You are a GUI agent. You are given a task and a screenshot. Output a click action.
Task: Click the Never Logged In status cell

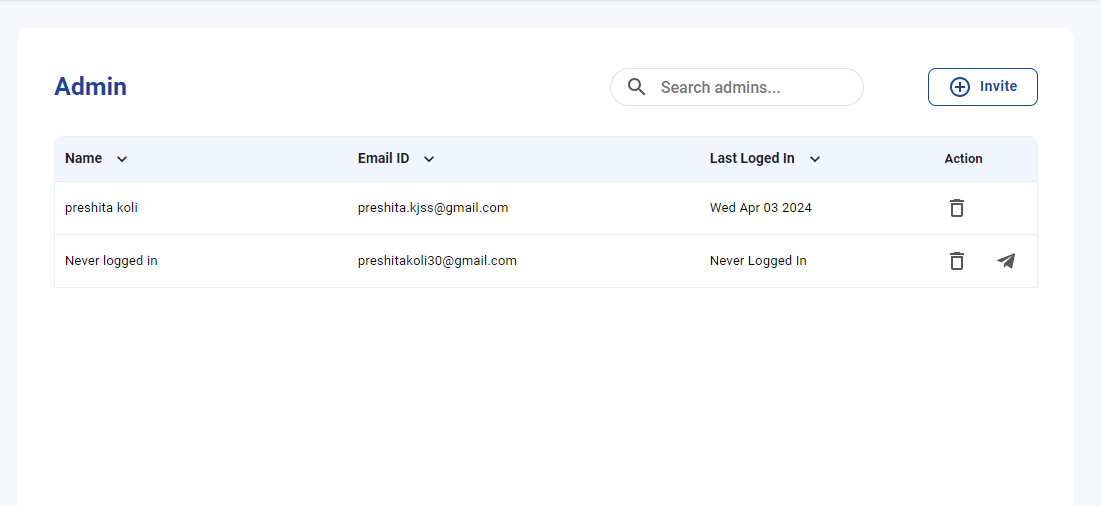click(x=758, y=261)
